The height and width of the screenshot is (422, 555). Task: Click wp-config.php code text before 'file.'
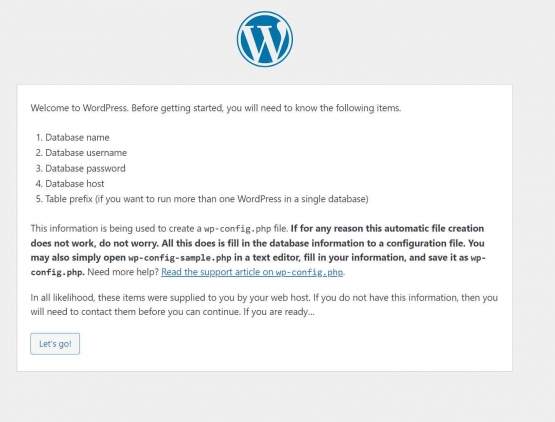tap(238, 229)
